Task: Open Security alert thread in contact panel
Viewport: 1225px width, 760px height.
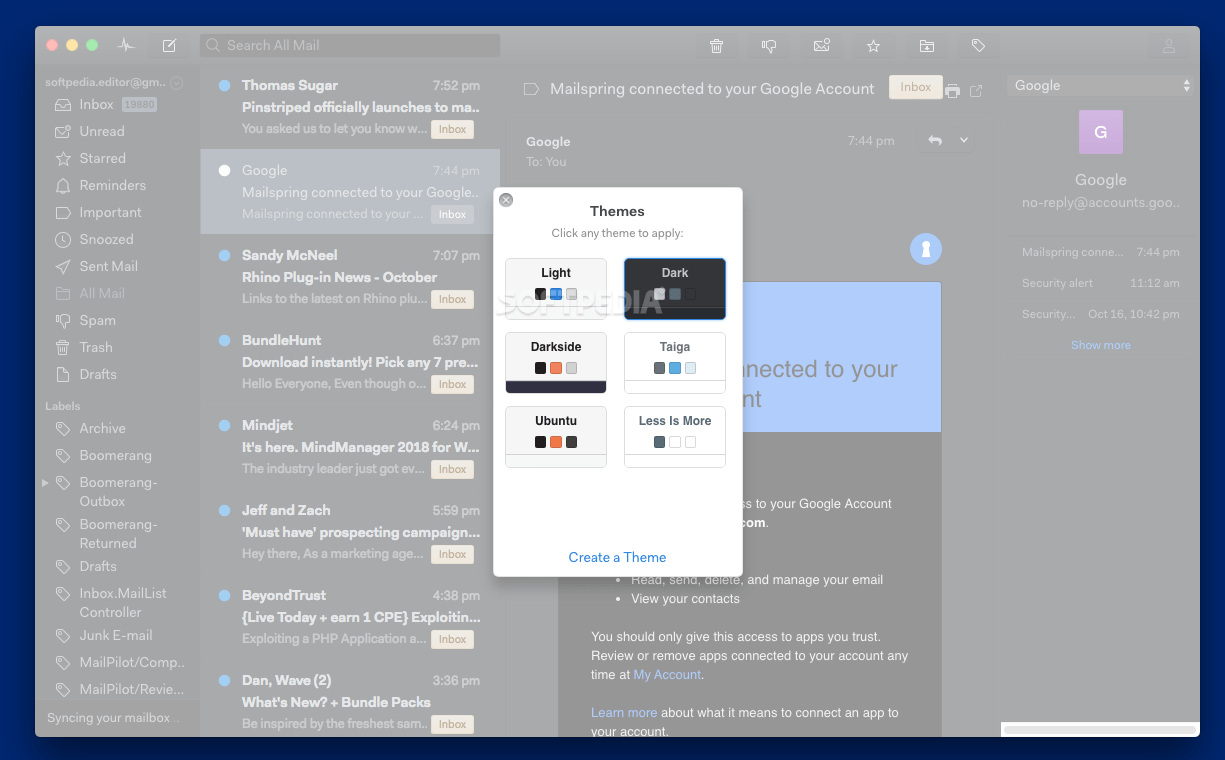Action: 1100,283
